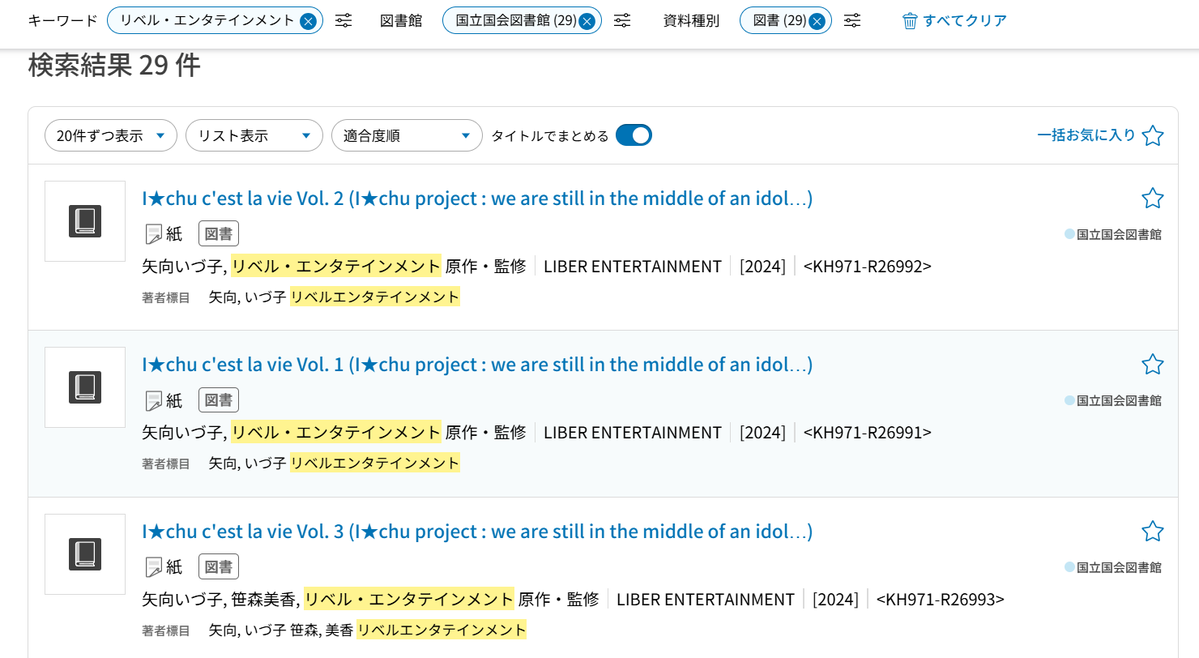
Task: Click すべてクリア to clear all filters
Action: click(x=964, y=21)
